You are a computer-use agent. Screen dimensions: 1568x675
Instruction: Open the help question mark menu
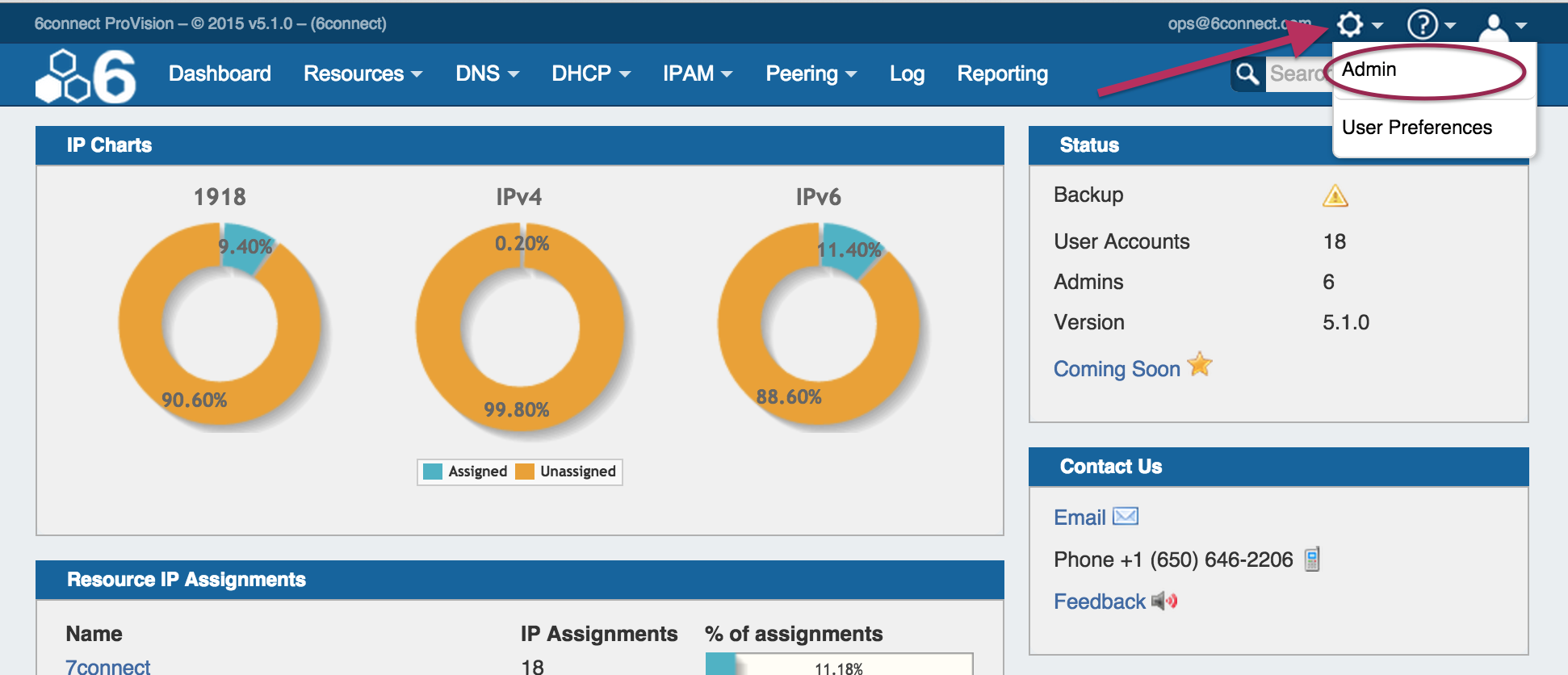click(x=1431, y=24)
